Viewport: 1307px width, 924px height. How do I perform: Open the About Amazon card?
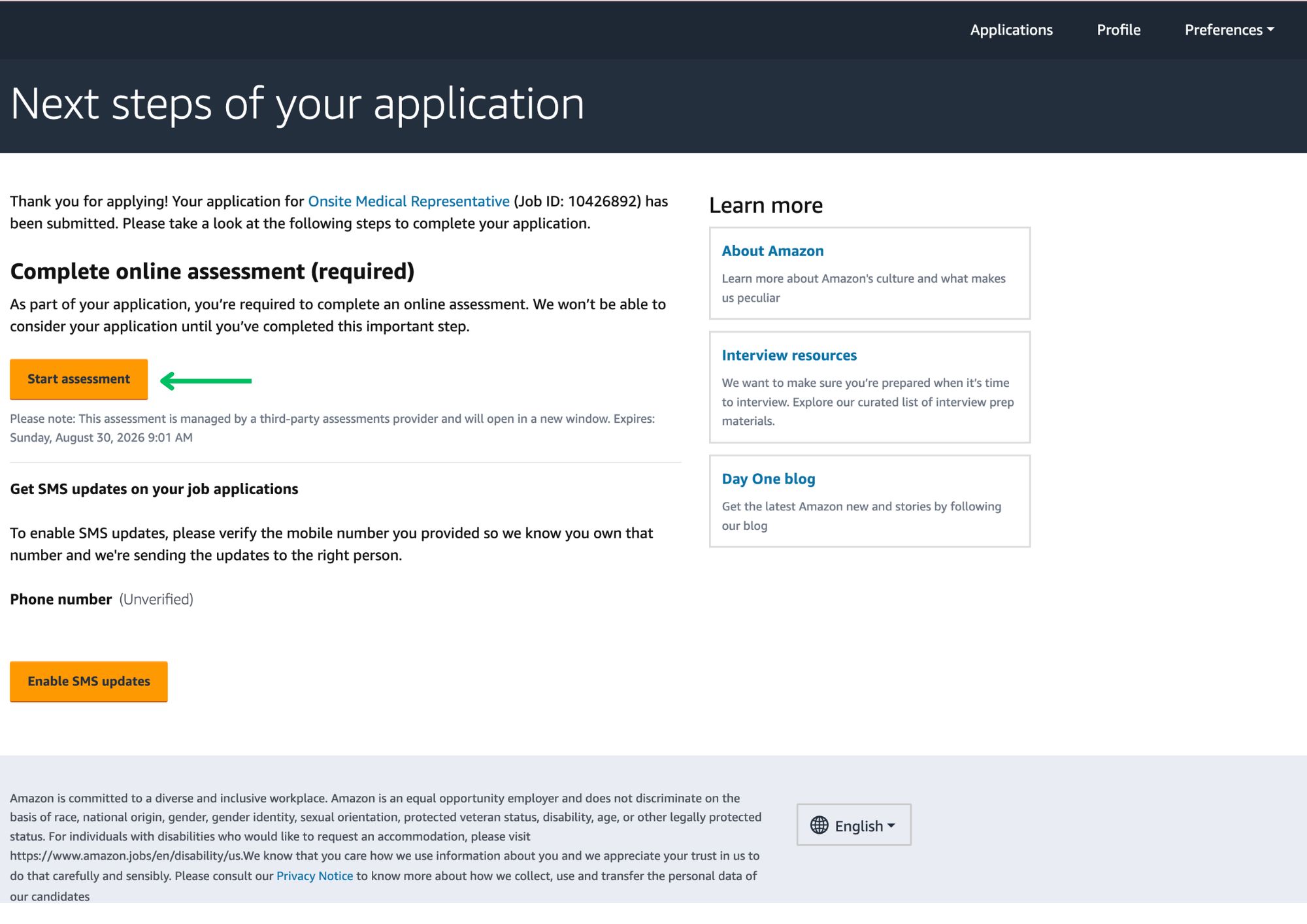click(x=870, y=273)
